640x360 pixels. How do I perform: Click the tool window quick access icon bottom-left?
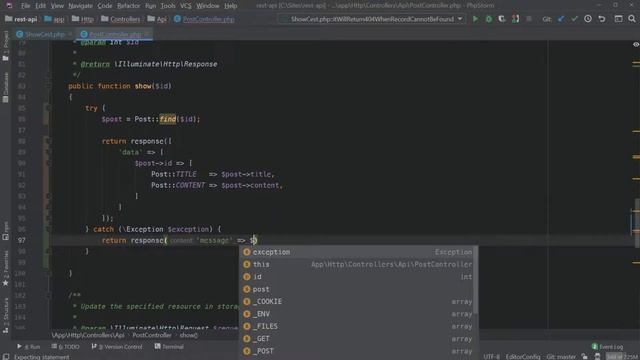(x=6, y=357)
